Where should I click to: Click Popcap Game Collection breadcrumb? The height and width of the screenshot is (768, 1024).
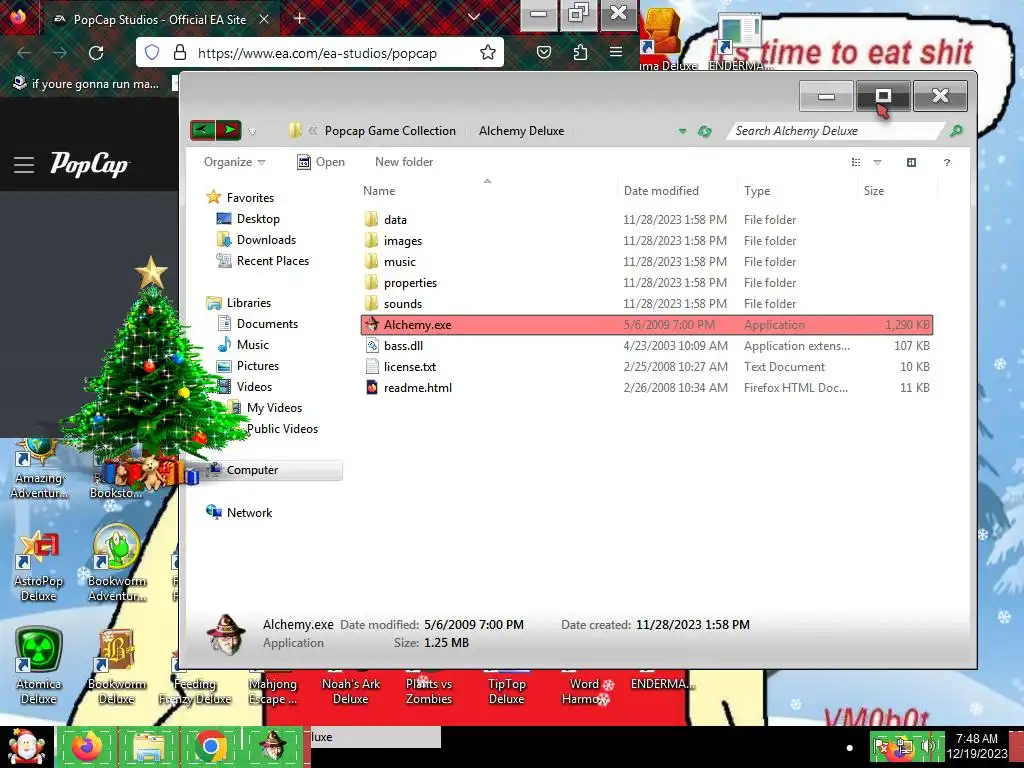(x=390, y=131)
